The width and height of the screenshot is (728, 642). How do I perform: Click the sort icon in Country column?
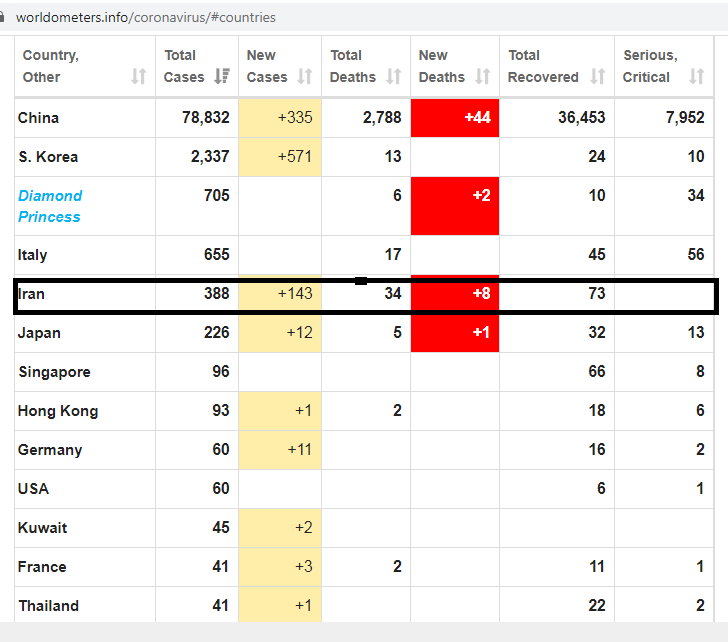click(139, 77)
